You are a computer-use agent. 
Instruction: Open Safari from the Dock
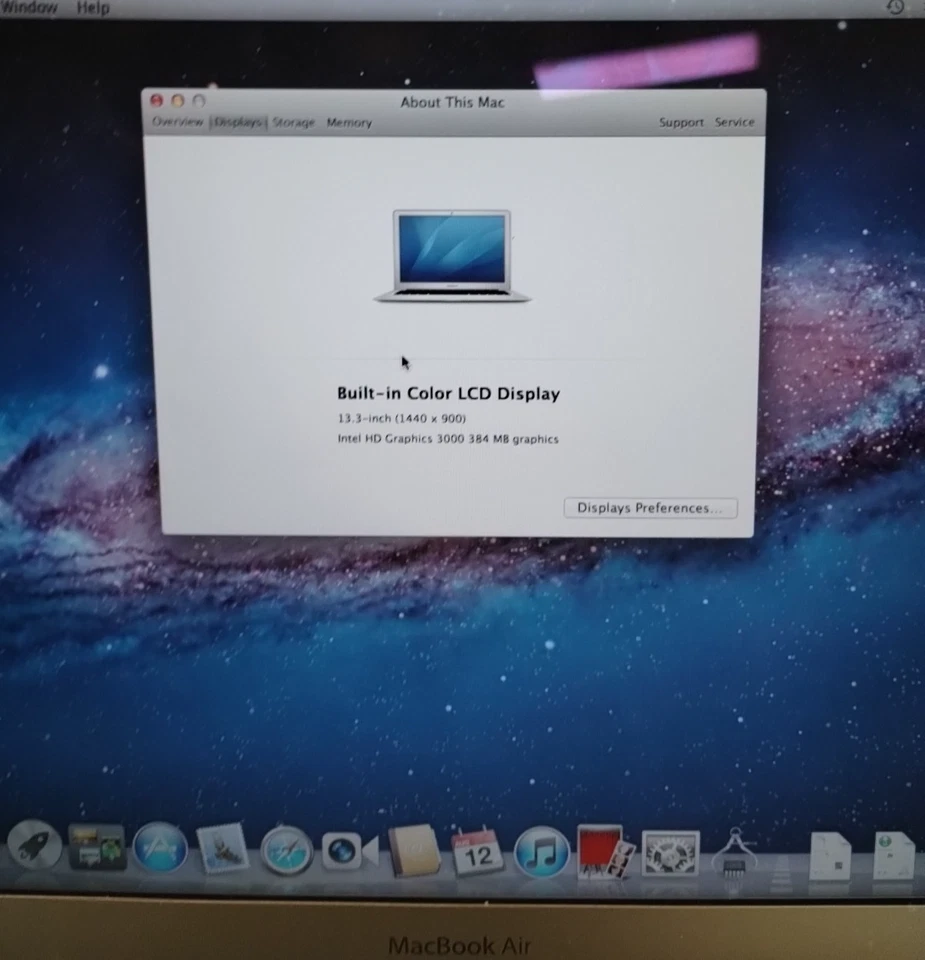pyautogui.click(x=286, y=853)
